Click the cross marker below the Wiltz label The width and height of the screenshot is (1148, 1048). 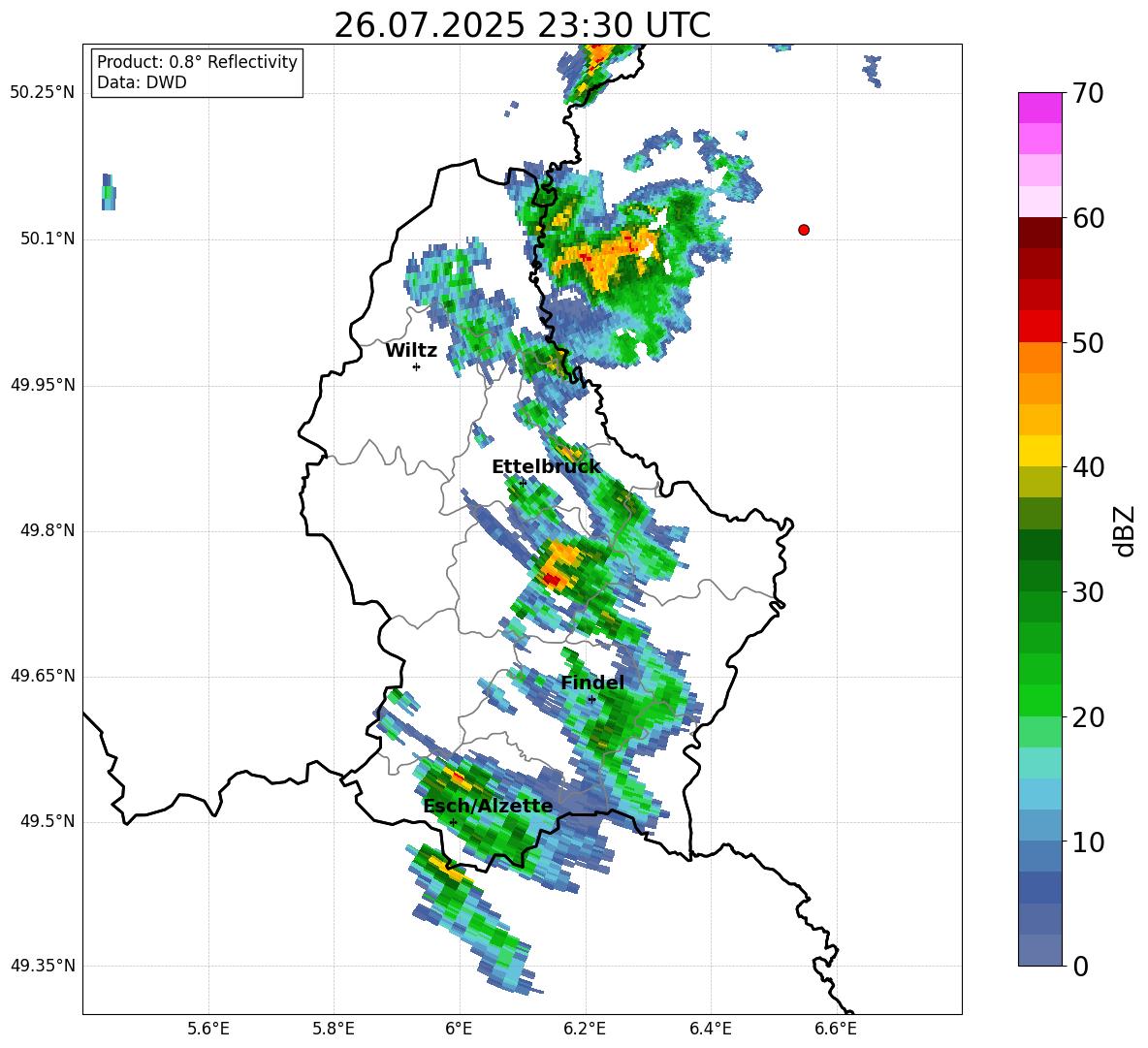point(416,366)
